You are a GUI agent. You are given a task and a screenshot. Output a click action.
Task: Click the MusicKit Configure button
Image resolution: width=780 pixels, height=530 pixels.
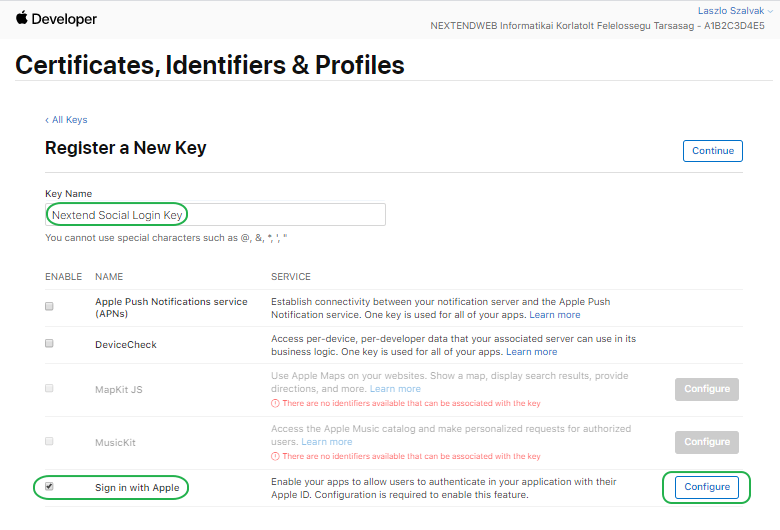(x=707, y=442)
